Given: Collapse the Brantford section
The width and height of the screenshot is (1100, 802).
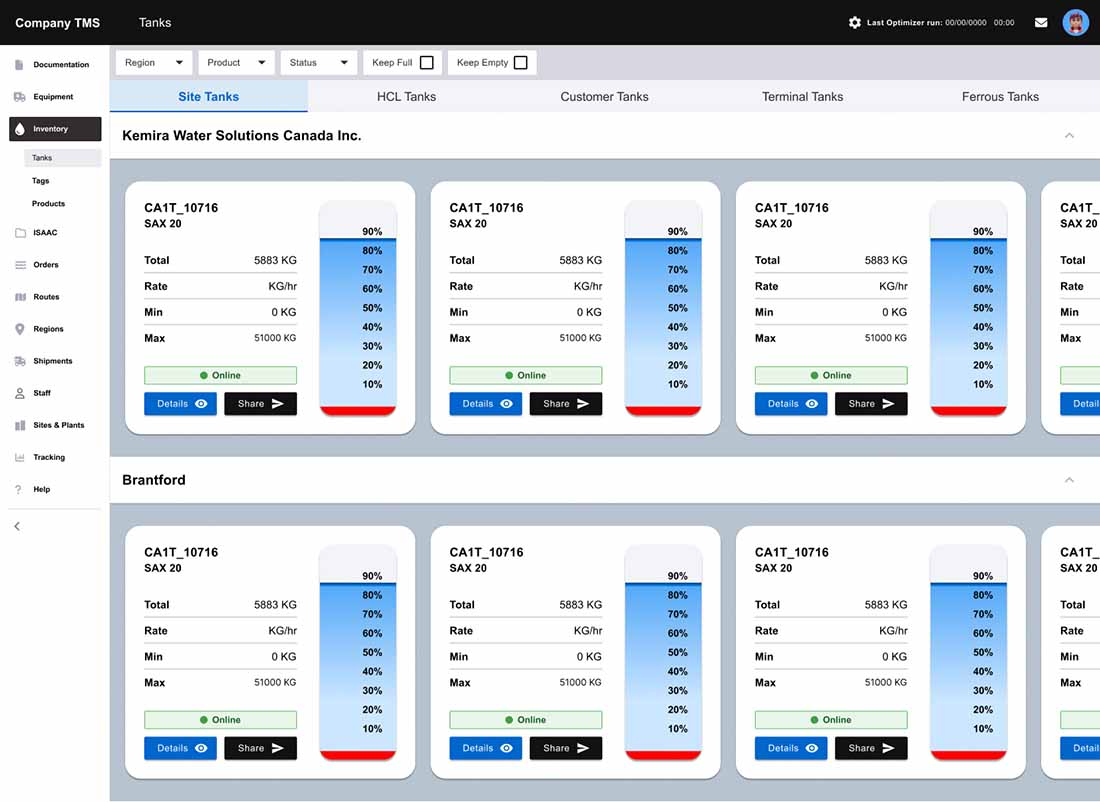Looking at the screenshot, I should [x=1069, y=480].
